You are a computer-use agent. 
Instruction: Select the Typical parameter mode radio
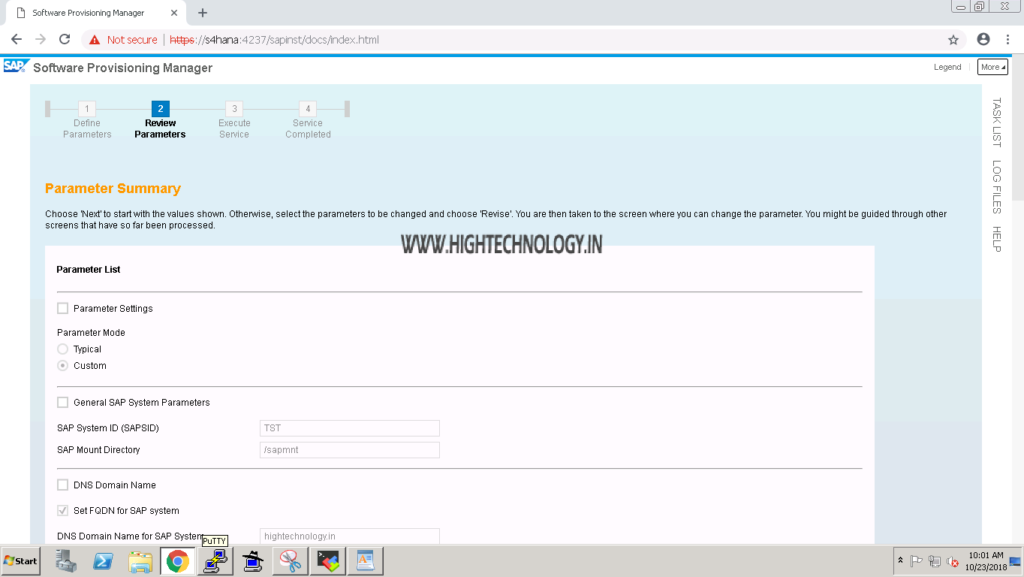[x=63, y=349]
